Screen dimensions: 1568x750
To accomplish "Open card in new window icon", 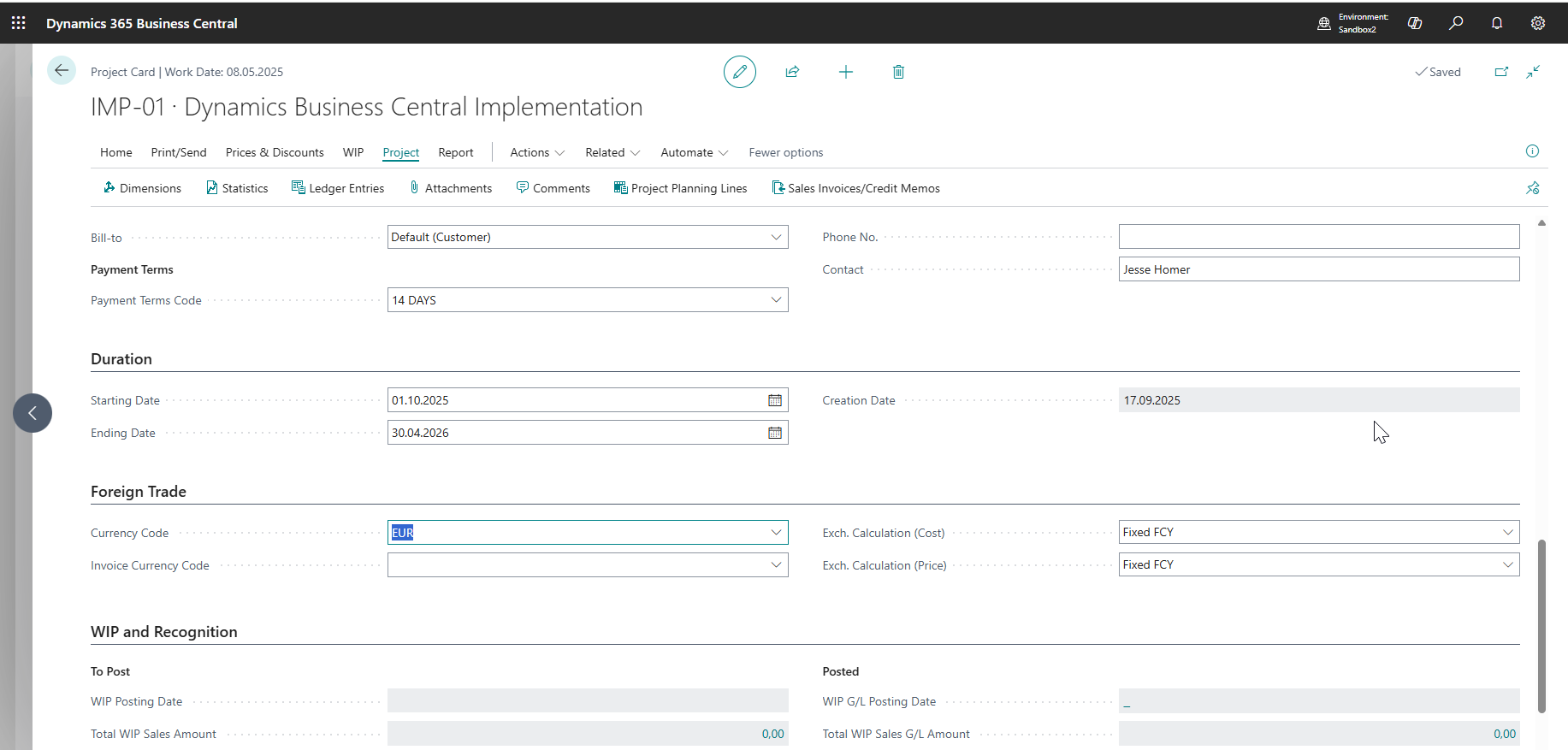I will coord(1501,72).
